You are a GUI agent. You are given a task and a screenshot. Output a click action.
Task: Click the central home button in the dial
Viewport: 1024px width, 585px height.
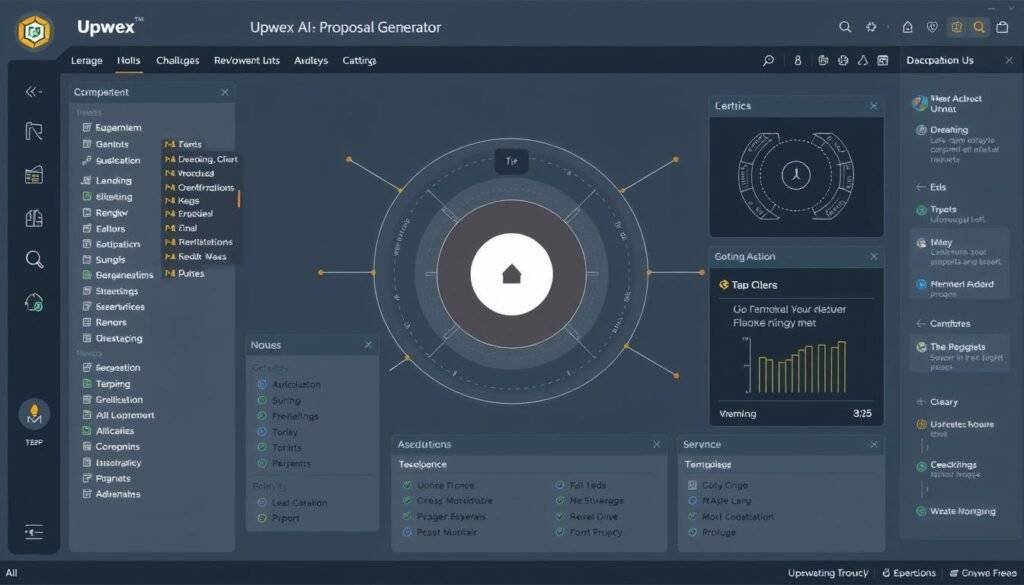click(x=511, y=274)
